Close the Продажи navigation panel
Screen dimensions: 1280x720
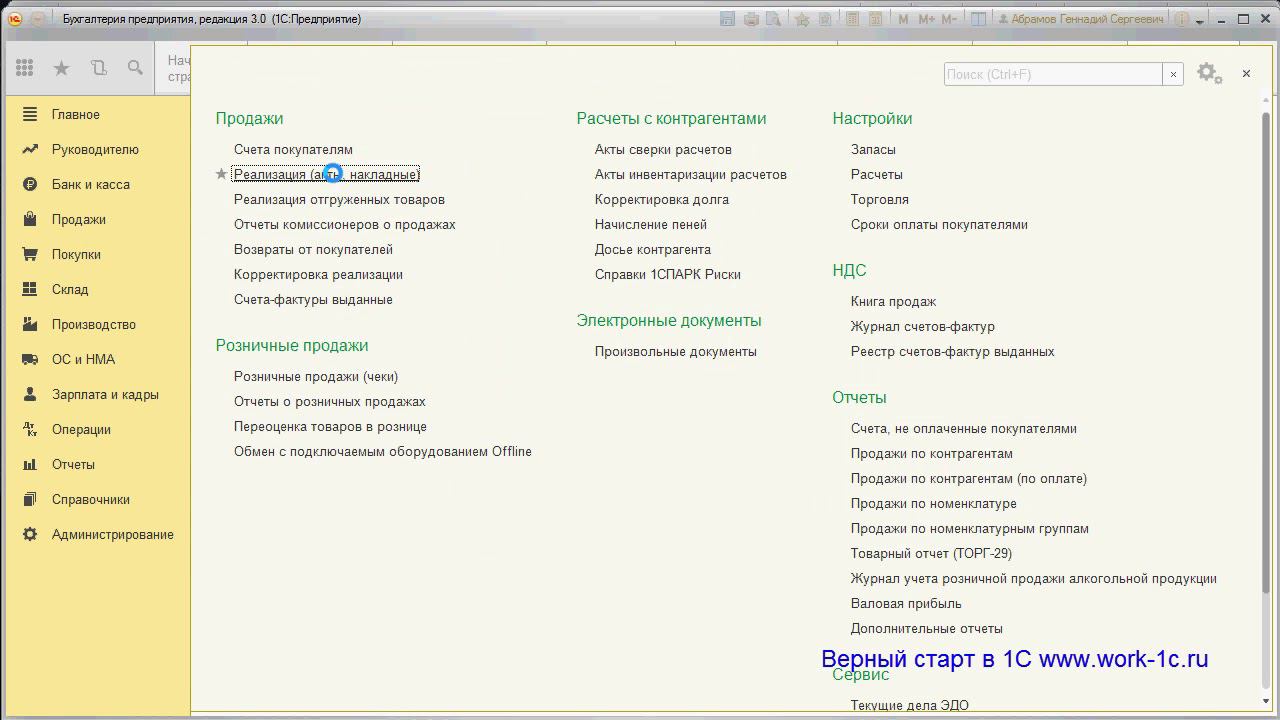pyautogui.click(x=1246, y=73)
